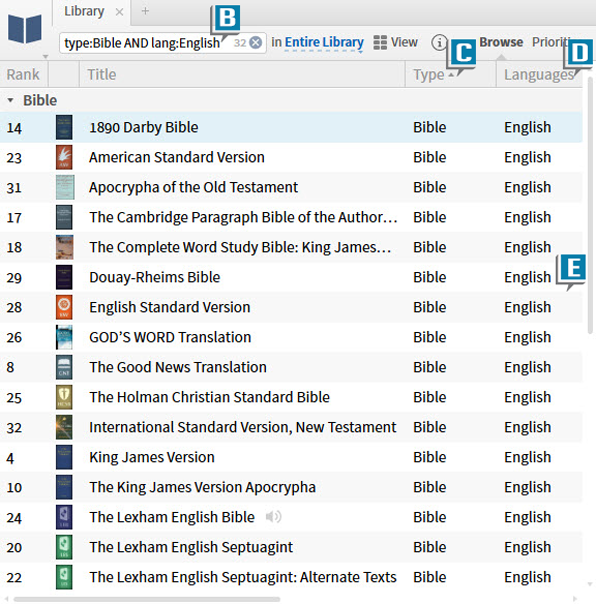The height and width of the screenshot is (604, 596).
Task: Close the Library tab
Action: pyautogui.click(x=119, y=12)
